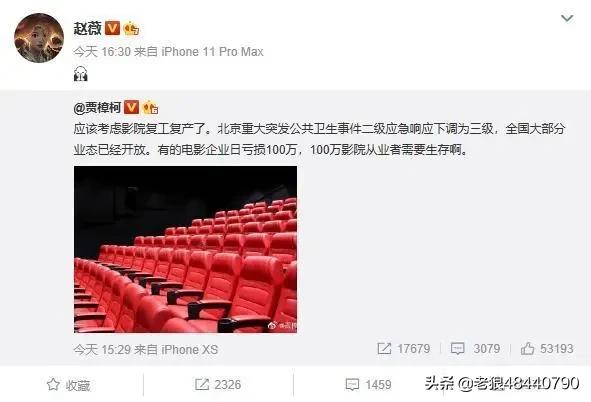The width and height of the screenshot is (591, 402).
Task: Enlarge the red cinema seats photo
Action: click(185, 249)
